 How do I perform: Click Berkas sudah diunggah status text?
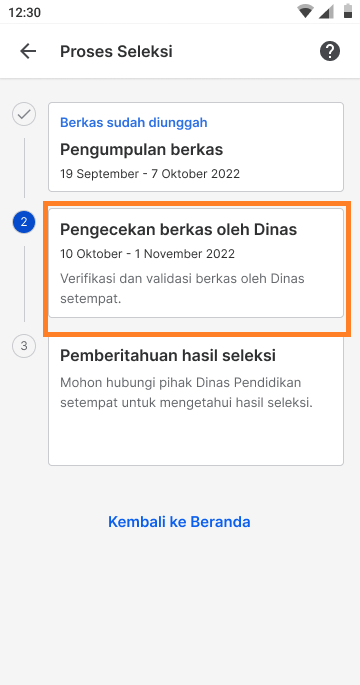134,123
